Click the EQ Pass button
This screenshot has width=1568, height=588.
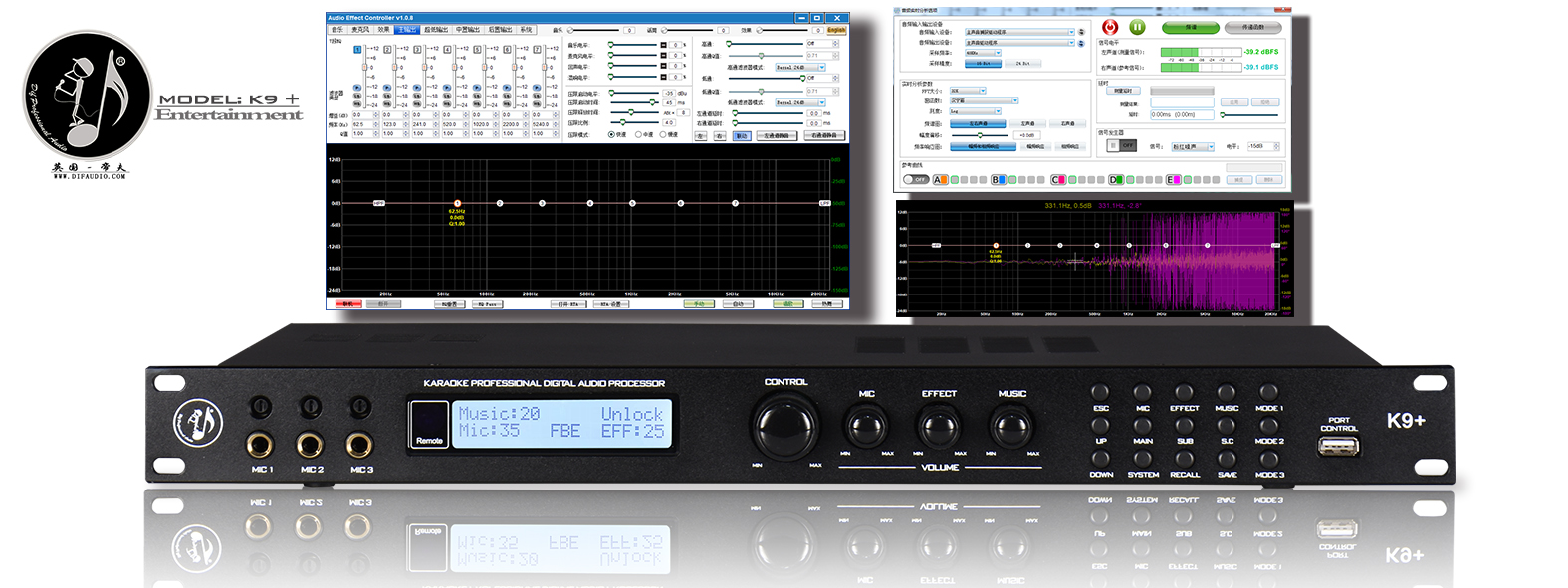click(487, 304)
